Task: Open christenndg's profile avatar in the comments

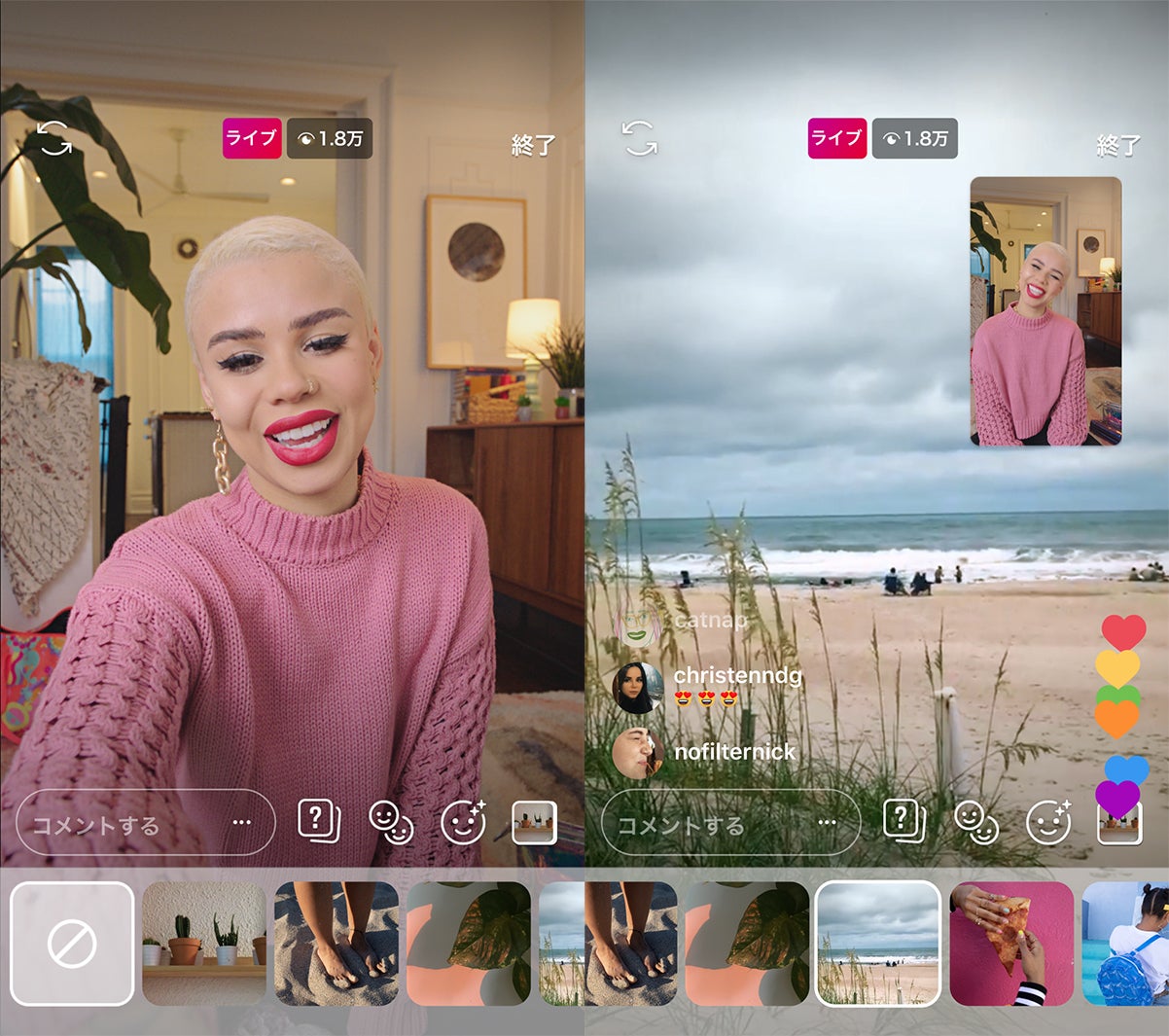Action: [x=638, y=687]
